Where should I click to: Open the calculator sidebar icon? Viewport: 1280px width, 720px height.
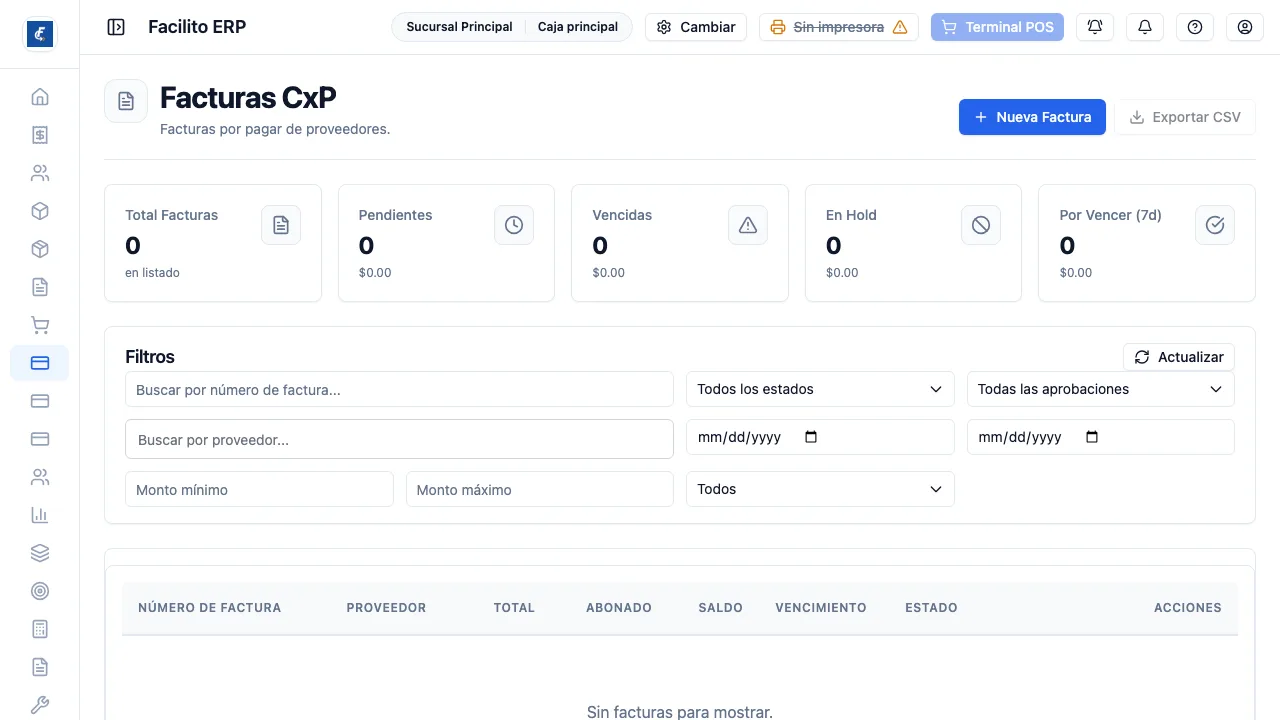pos(40,629)
